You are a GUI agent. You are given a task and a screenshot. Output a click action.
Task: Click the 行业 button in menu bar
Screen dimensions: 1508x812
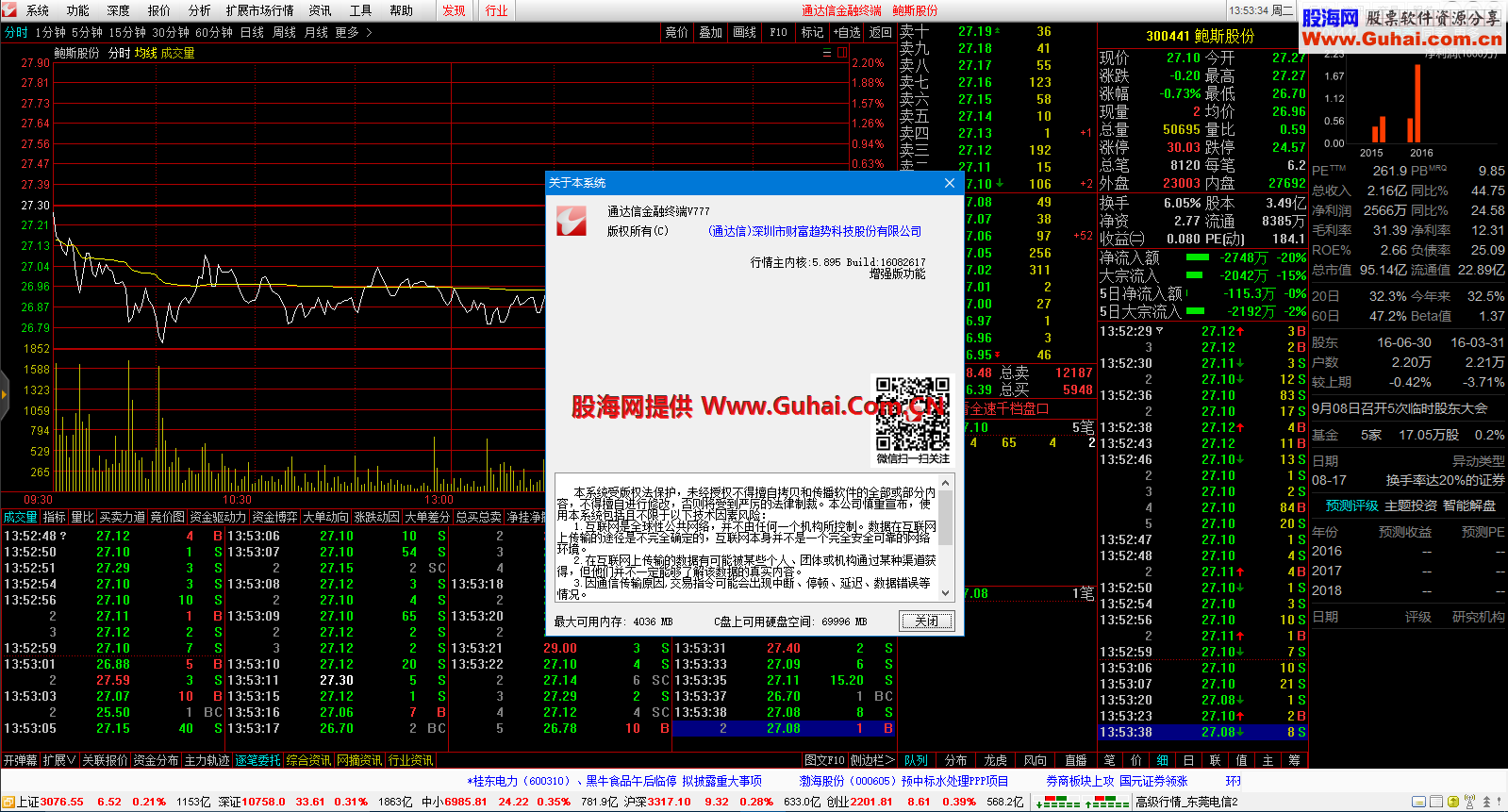click(x=497, y=10)
